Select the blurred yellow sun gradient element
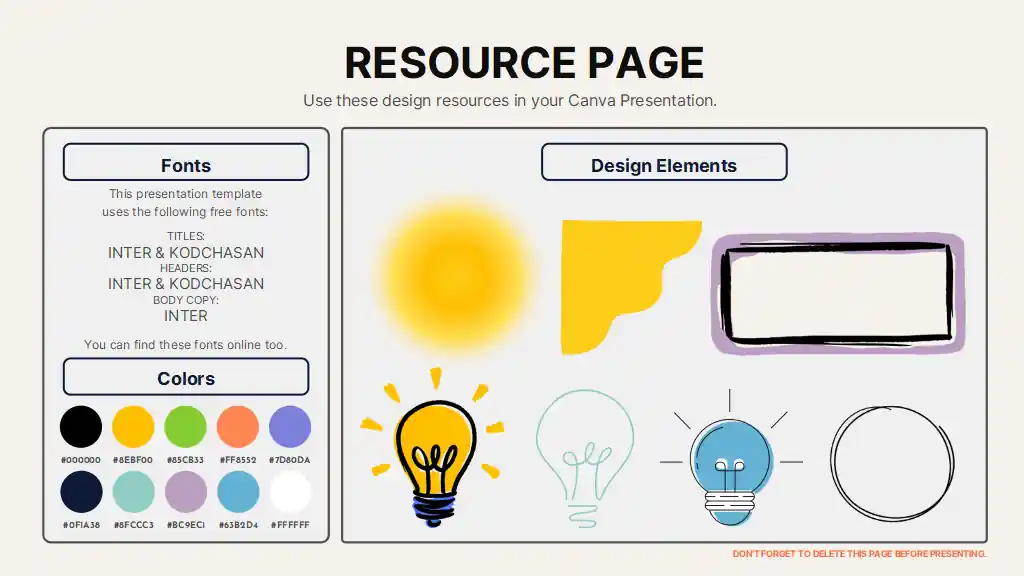 [x=456, y=276]
